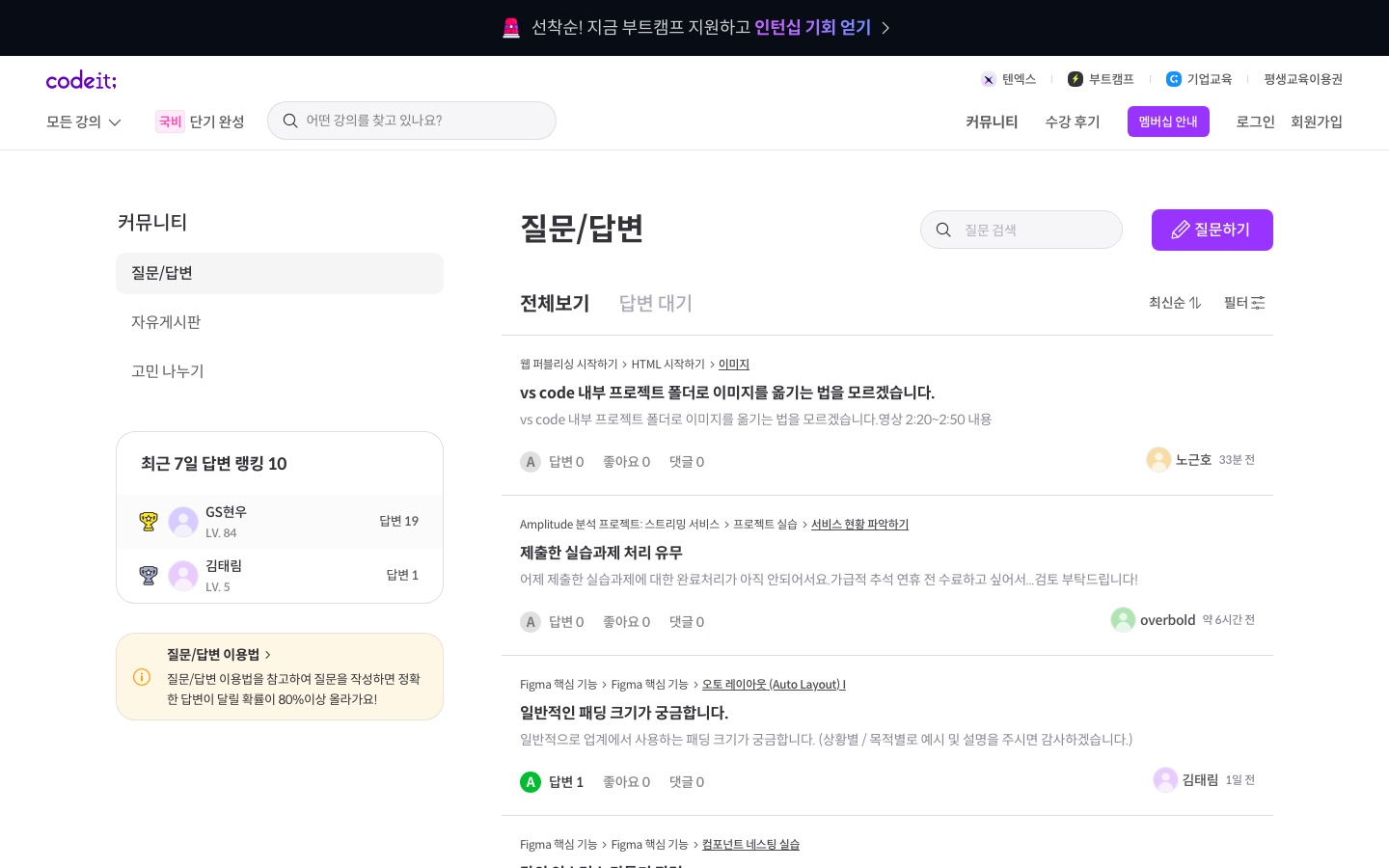Expand 질문/답변 이용법 chevron link

(x=219, y=655)
